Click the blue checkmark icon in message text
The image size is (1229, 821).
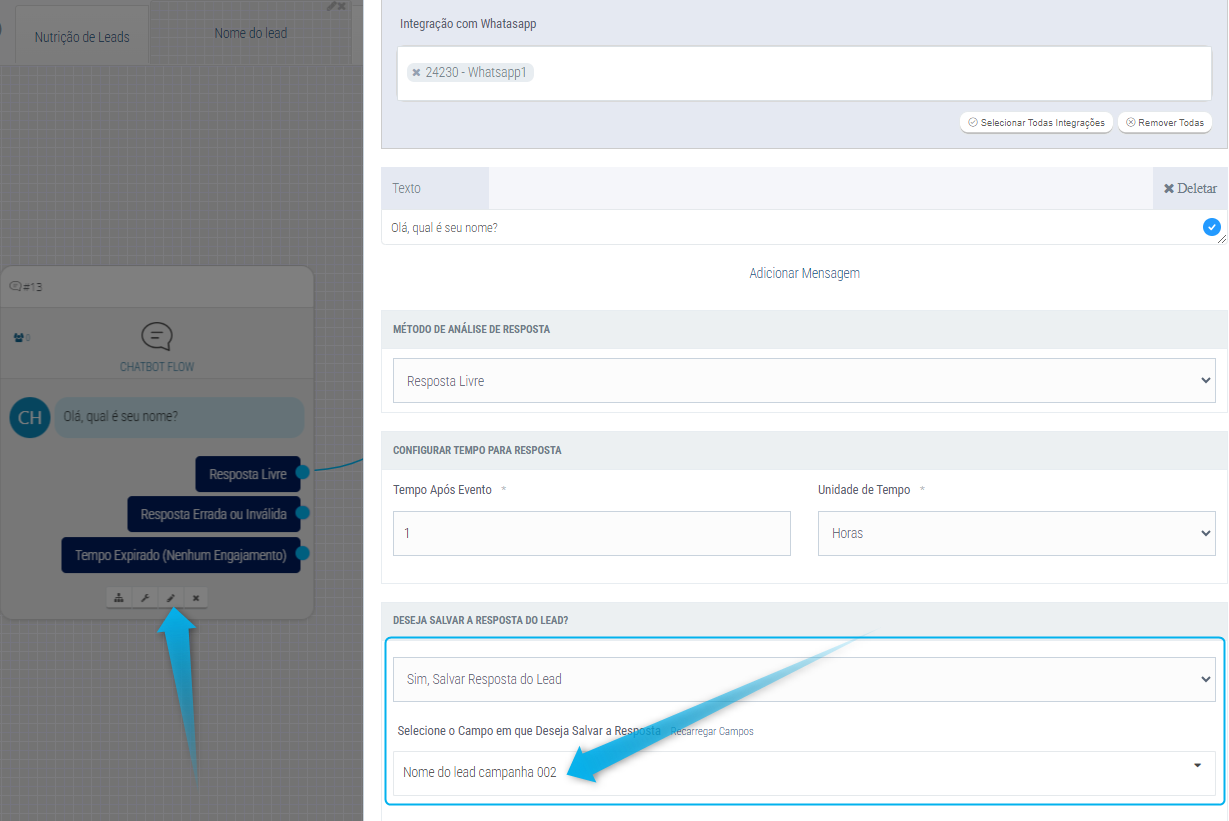pos(1211,228)
